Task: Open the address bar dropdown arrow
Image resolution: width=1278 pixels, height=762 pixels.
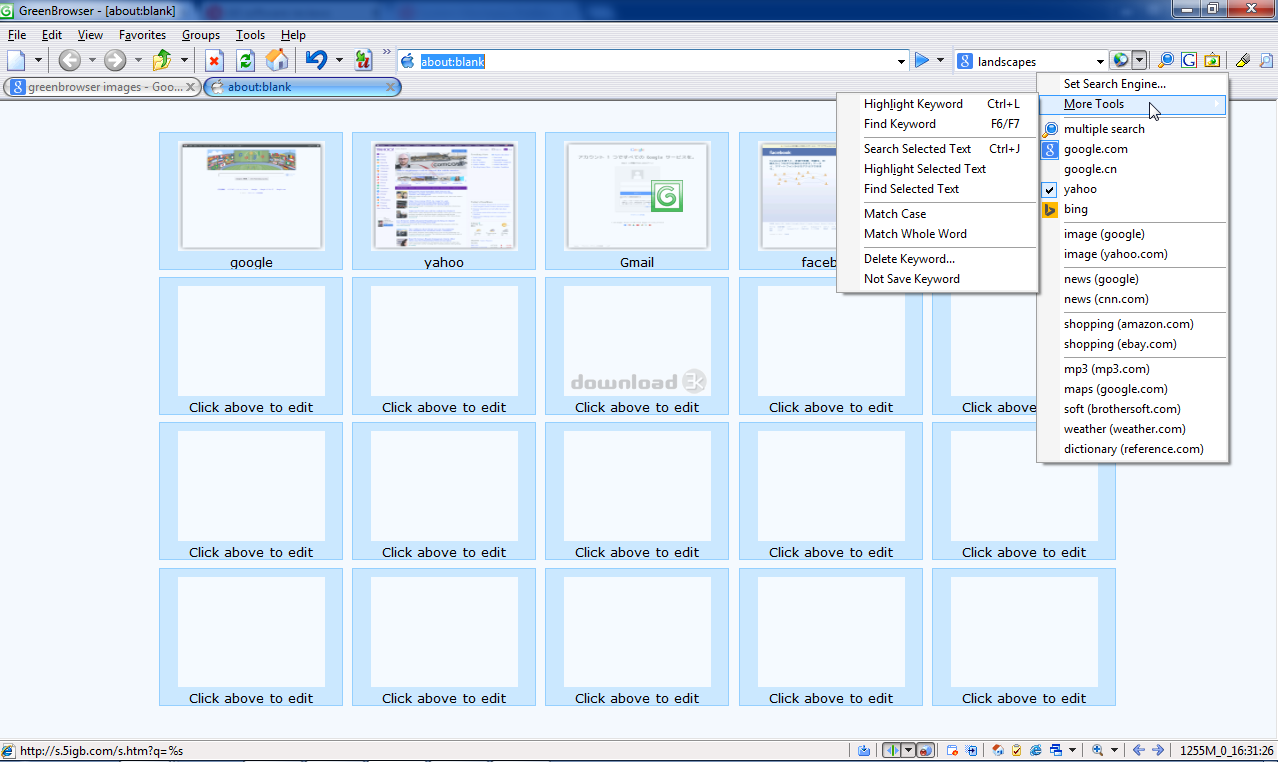Action: point(901,62)
